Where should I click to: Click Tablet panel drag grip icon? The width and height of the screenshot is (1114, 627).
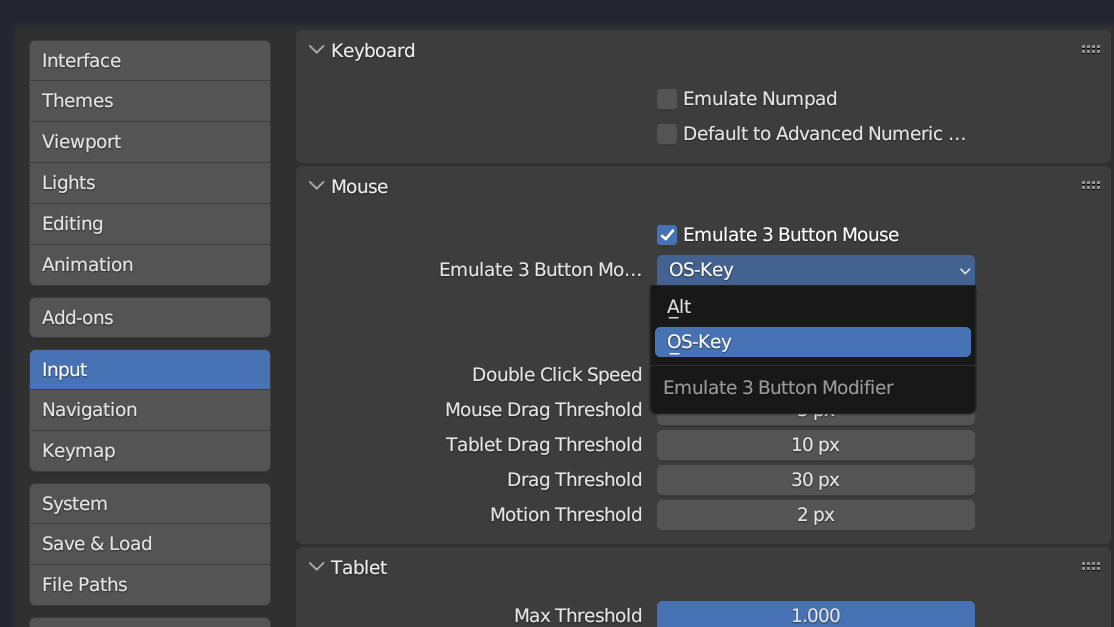pos(1090,567)
